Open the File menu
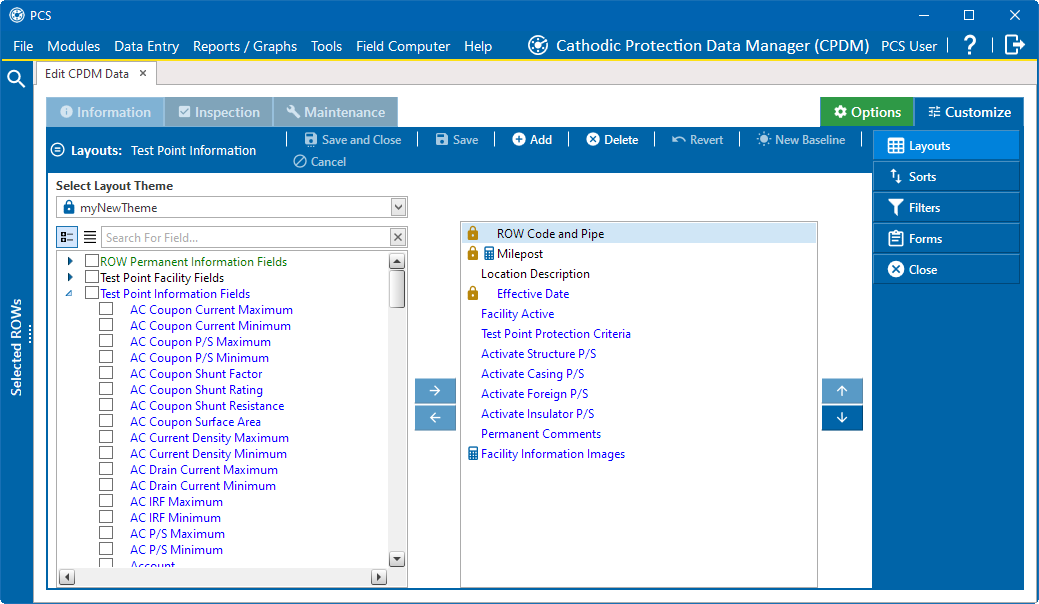Image resolution: width=1039 pixels, height=604 pixels. coord(23,46)
